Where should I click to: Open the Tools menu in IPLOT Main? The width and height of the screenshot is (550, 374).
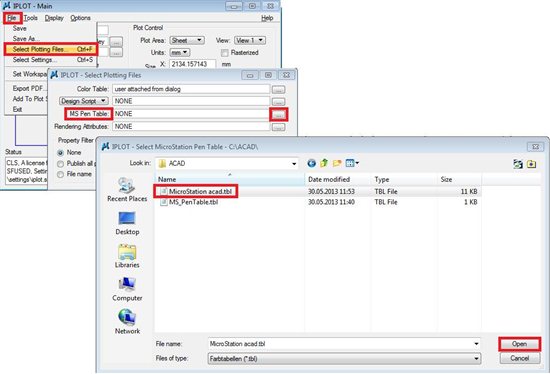point(31,18)
